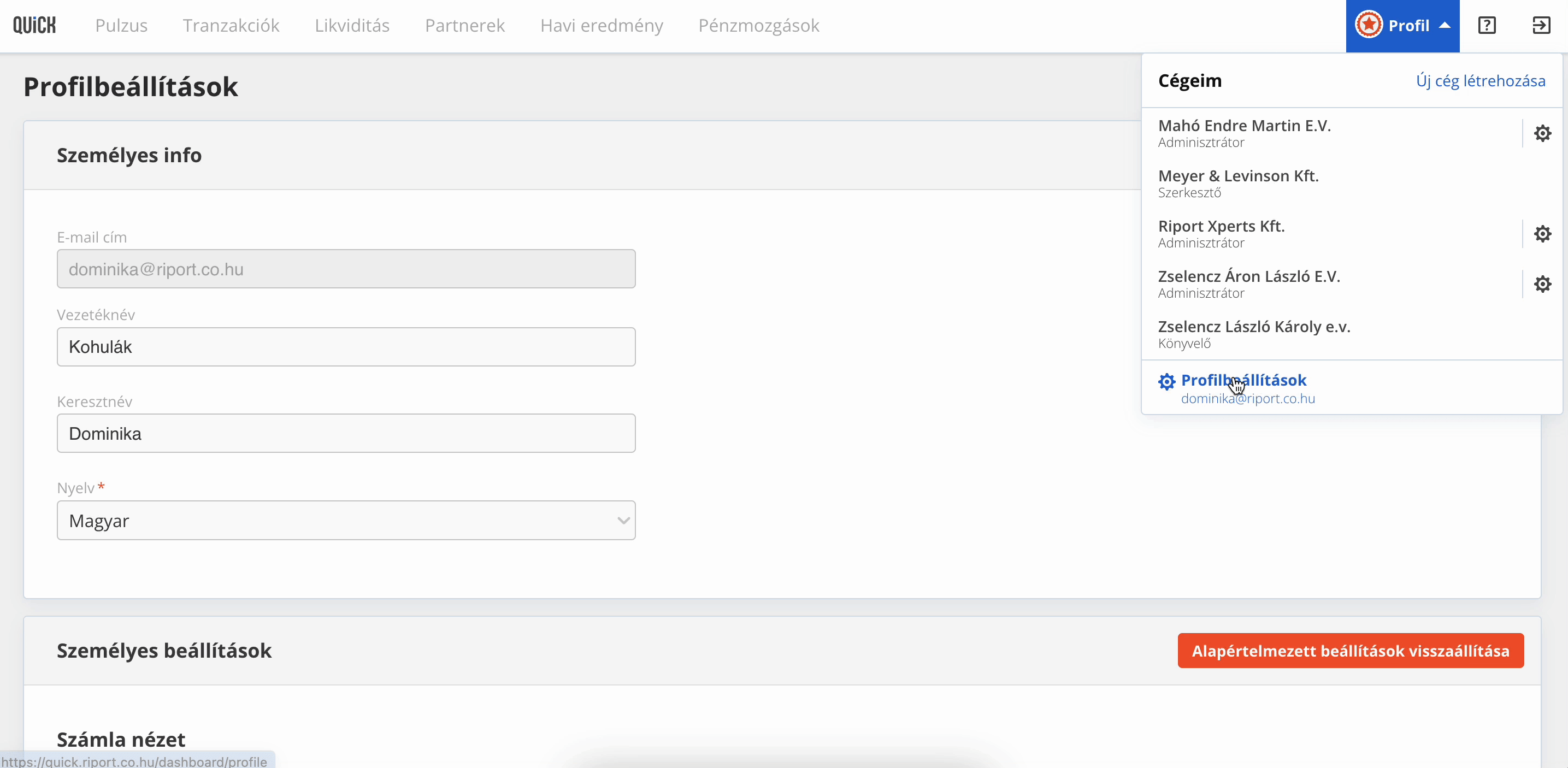The width and height of the screenshot is (1568, 768).
Task: Open the Tranzakciók menu
Action: [x=231, y=26]
